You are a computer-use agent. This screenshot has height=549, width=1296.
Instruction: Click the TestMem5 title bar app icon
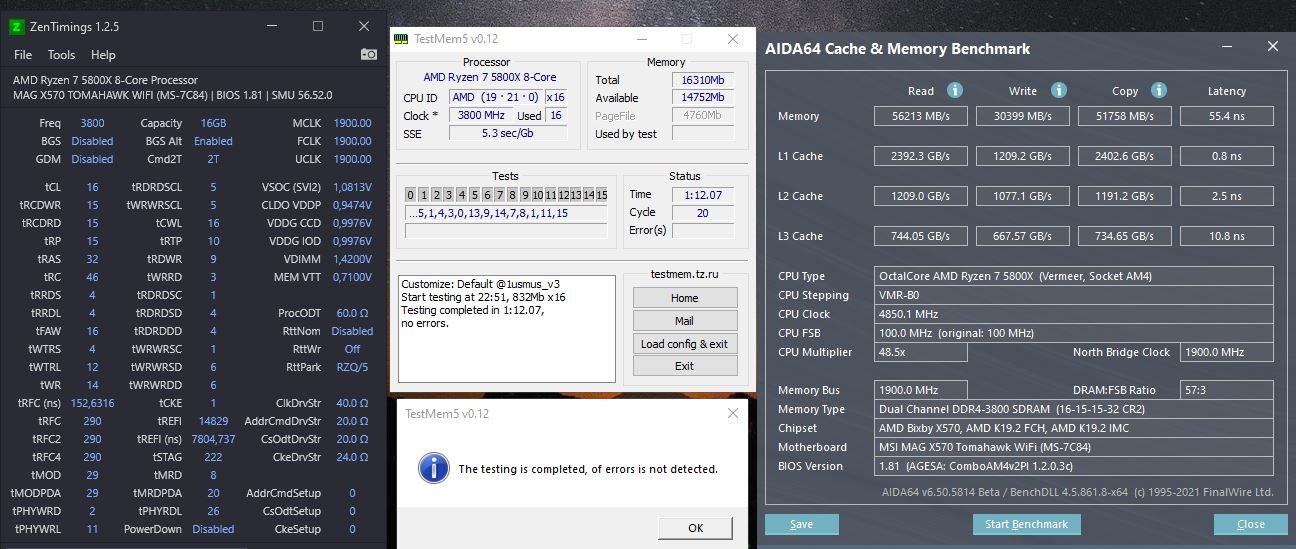(400, 39)
